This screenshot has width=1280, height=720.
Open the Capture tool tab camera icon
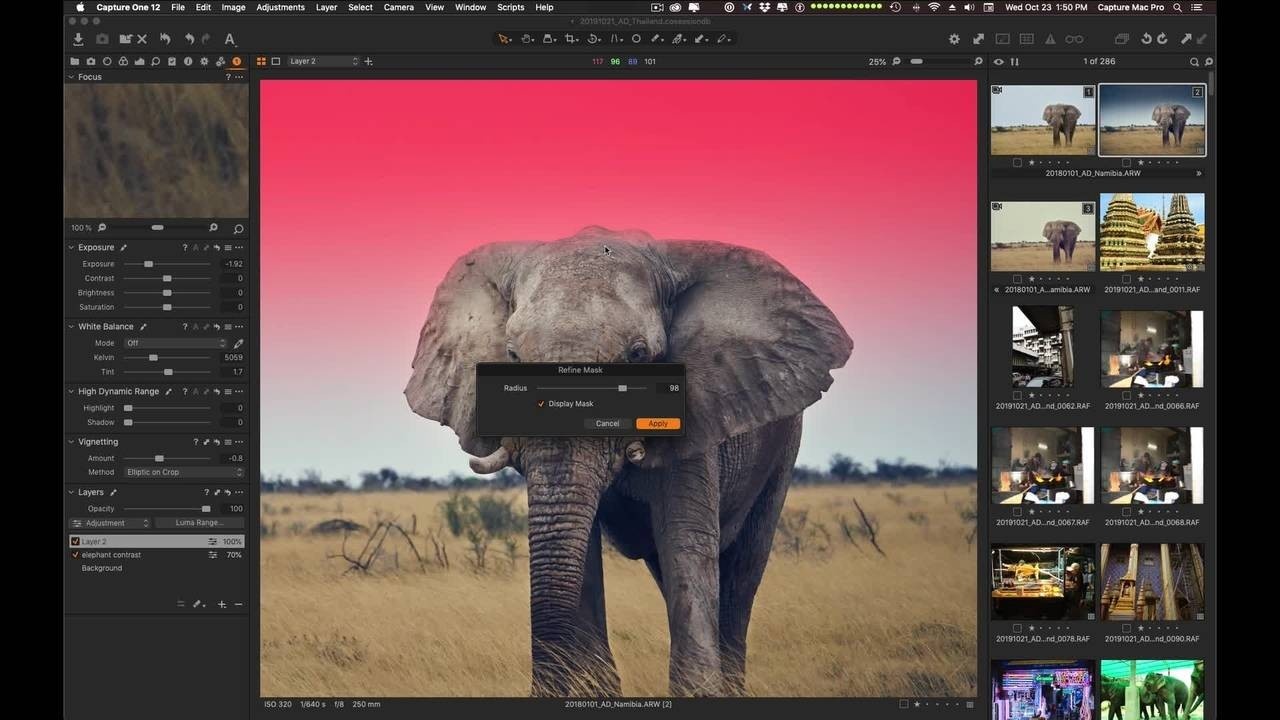point(90,61)
